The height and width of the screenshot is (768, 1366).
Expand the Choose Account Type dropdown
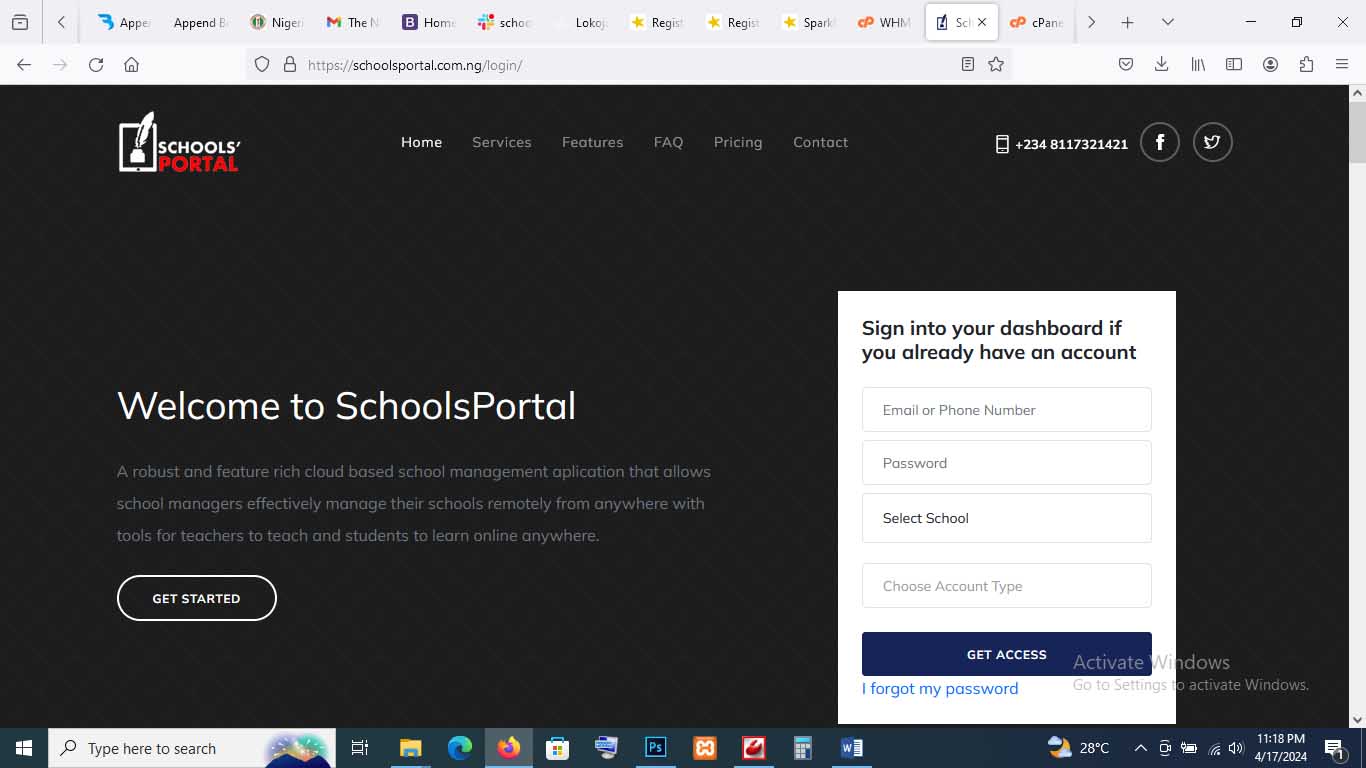pos(1006,586)
